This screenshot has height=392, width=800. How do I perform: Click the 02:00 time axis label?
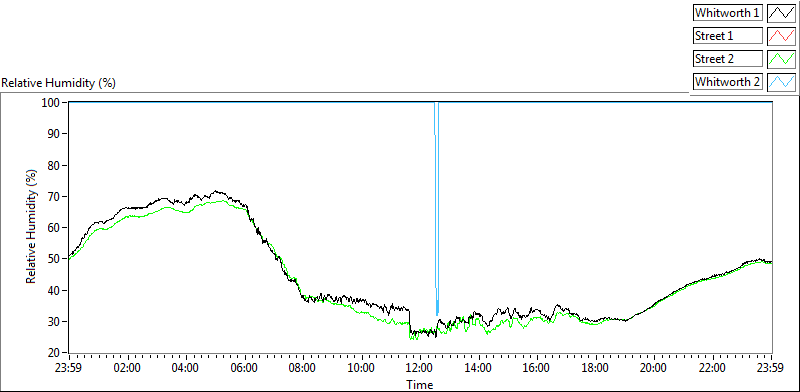tap(128, 367)
